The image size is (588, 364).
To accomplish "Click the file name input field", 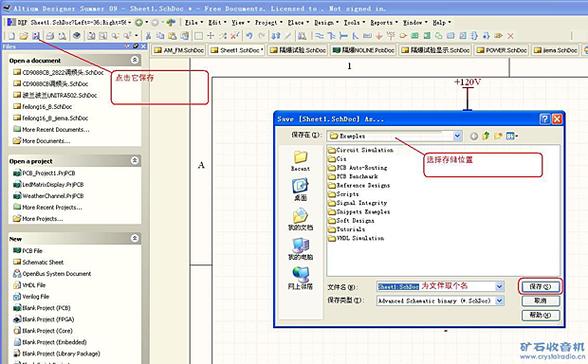I will [436, 287].
